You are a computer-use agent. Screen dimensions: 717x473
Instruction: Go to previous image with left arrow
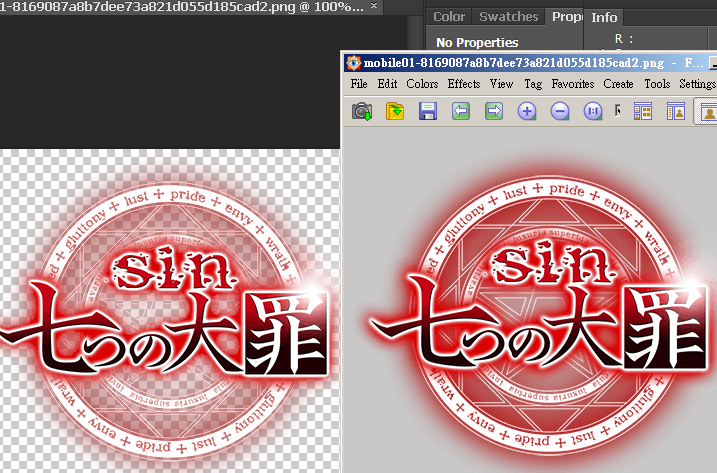[461, 111]
